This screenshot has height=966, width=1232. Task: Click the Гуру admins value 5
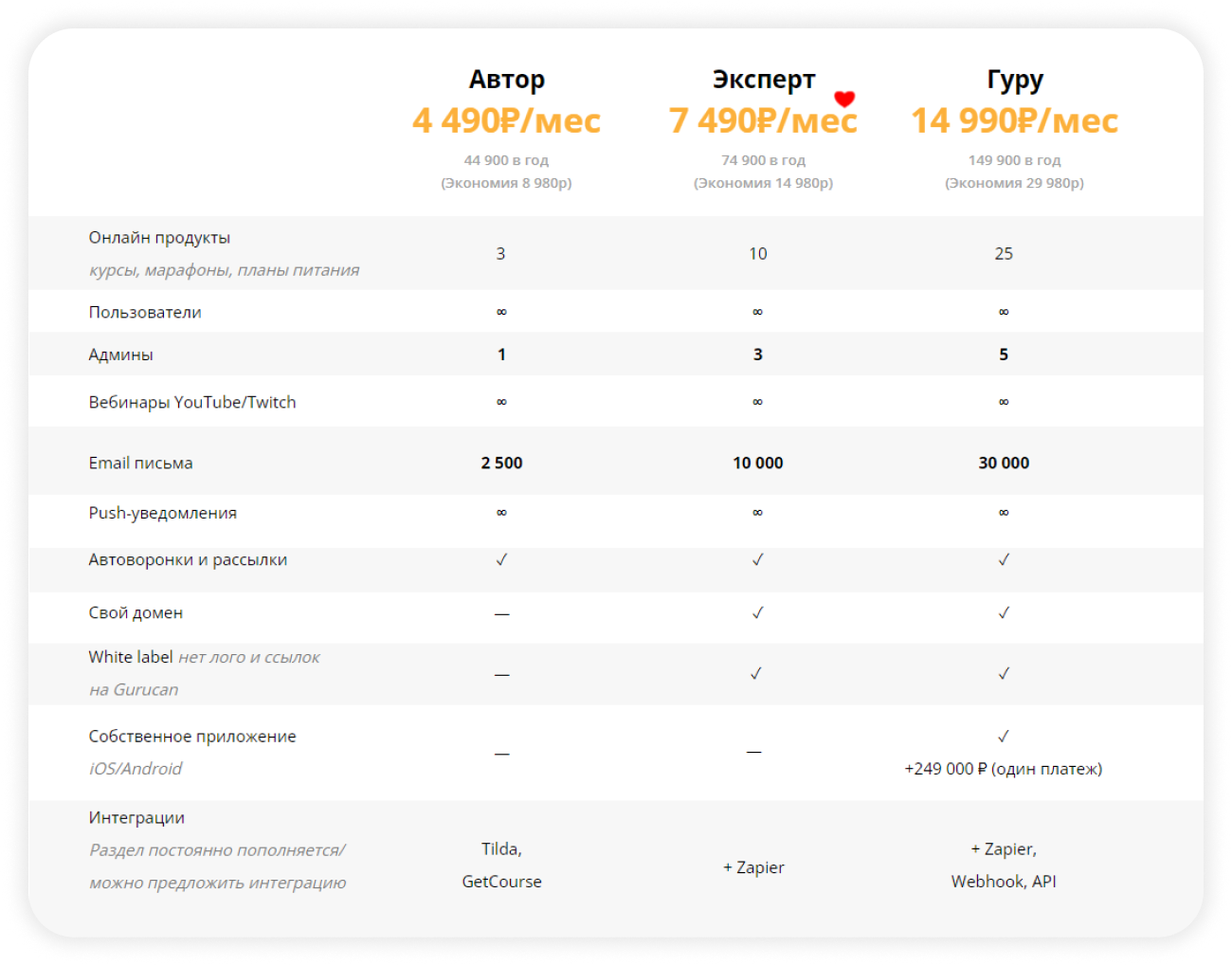[1004, 355]
